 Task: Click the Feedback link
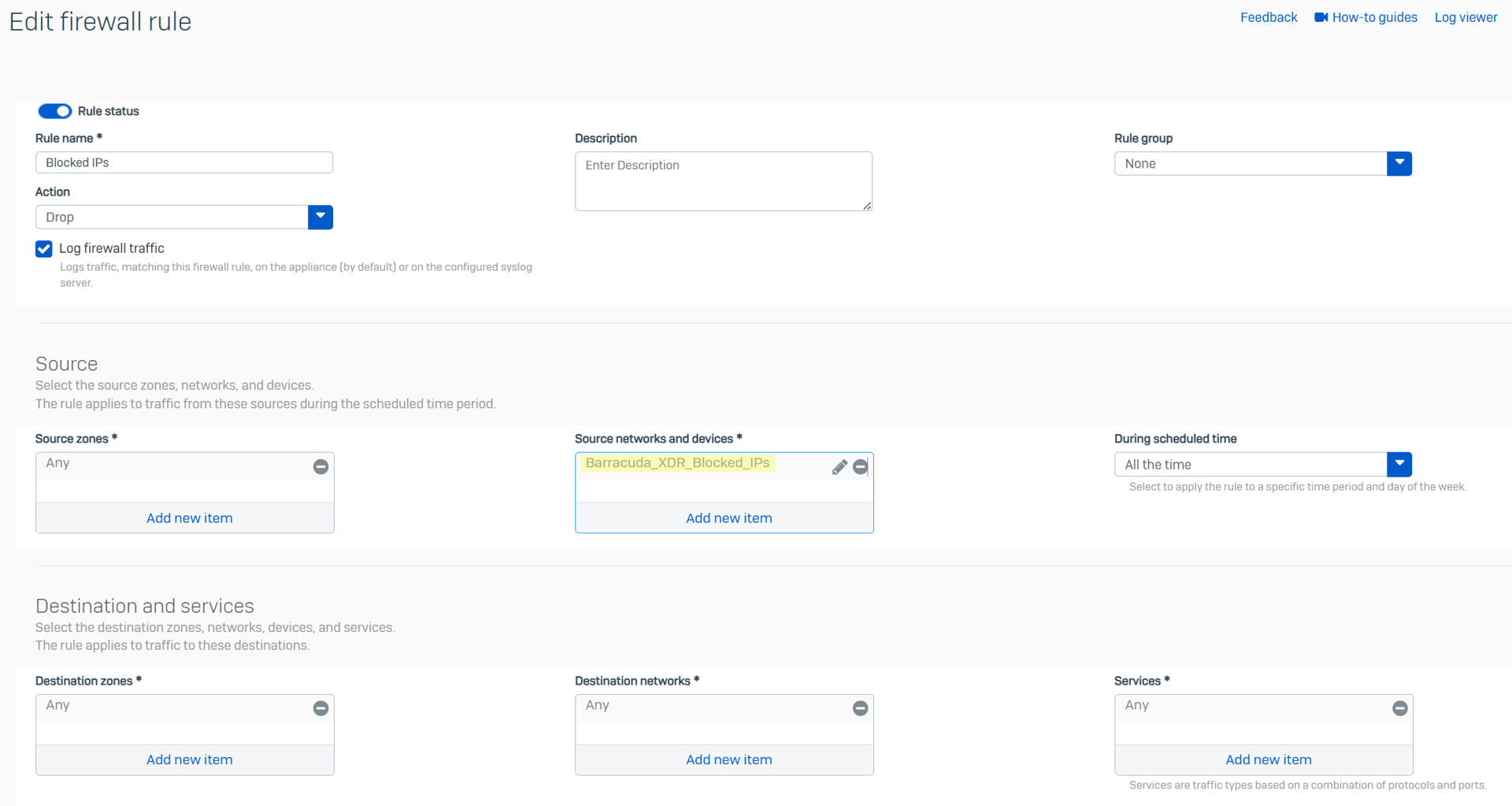point(1268,17)
